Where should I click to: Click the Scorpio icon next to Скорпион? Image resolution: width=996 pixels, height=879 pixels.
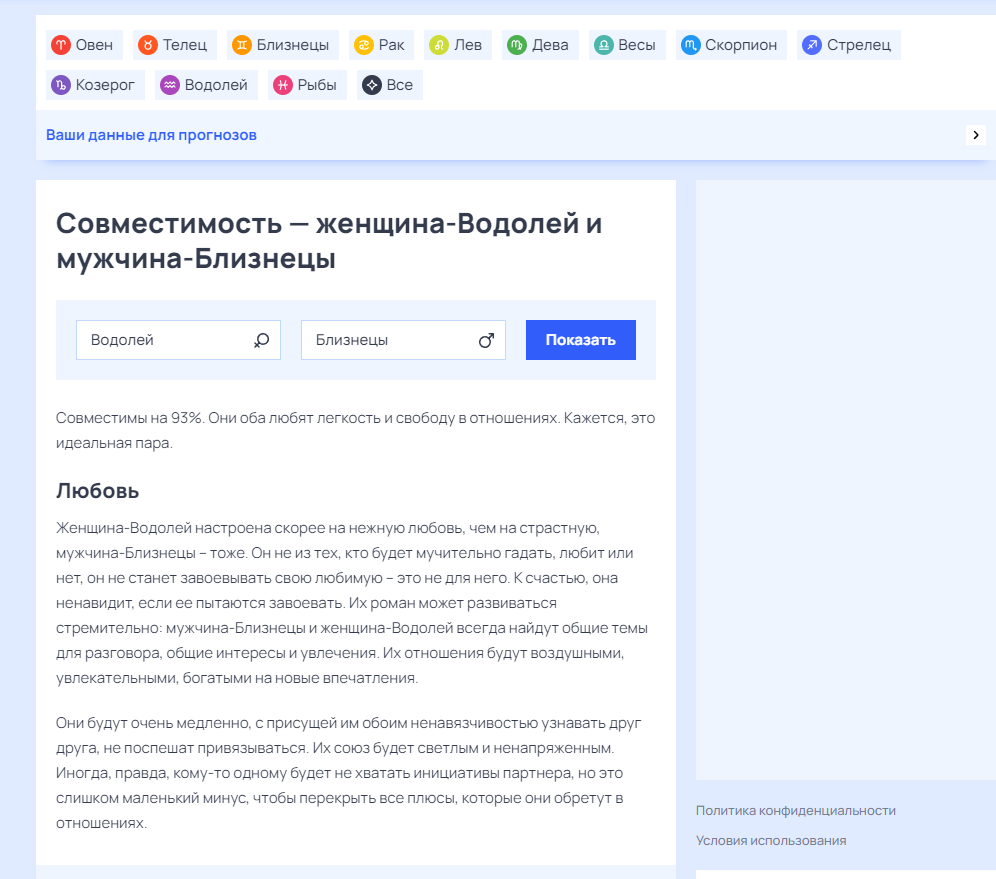pyautogui.click(x=690, y=45)
